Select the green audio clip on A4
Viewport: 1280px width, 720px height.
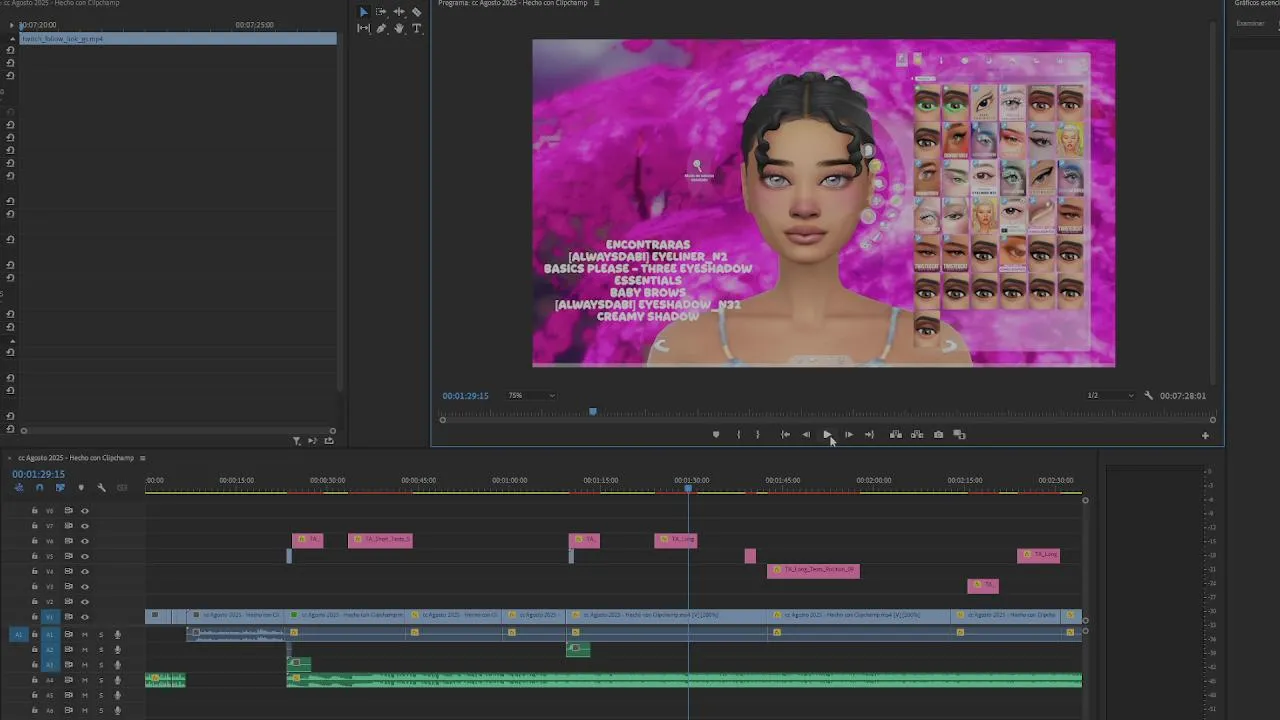684,680
